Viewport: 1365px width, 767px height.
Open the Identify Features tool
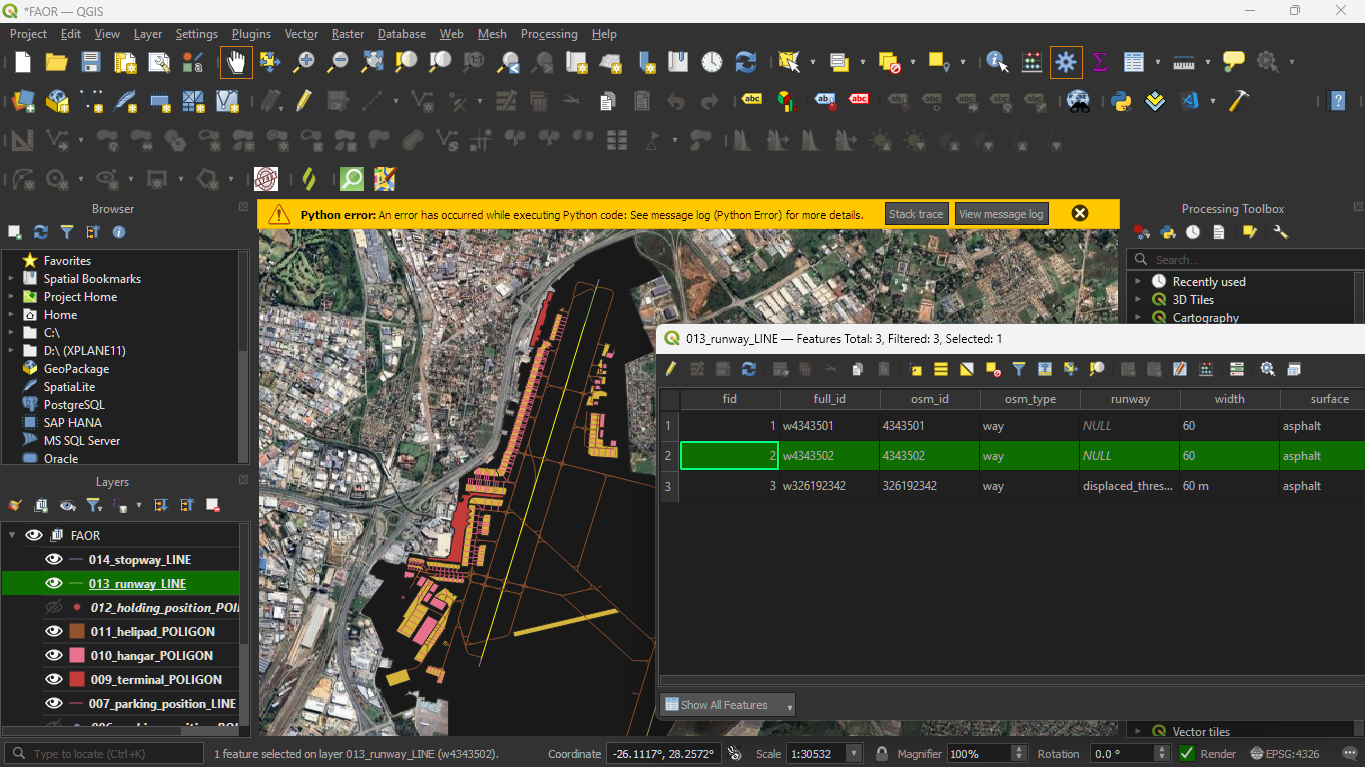(x=997, y=62)
